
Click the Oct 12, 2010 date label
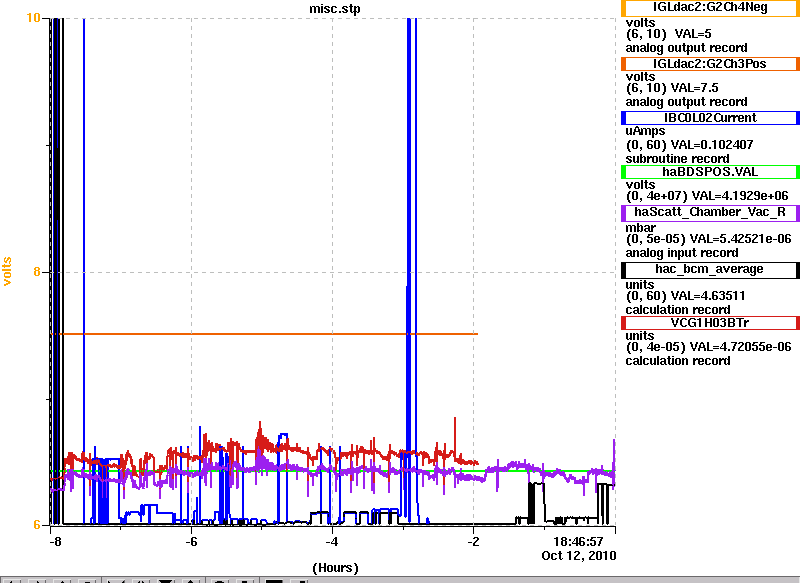579,555
